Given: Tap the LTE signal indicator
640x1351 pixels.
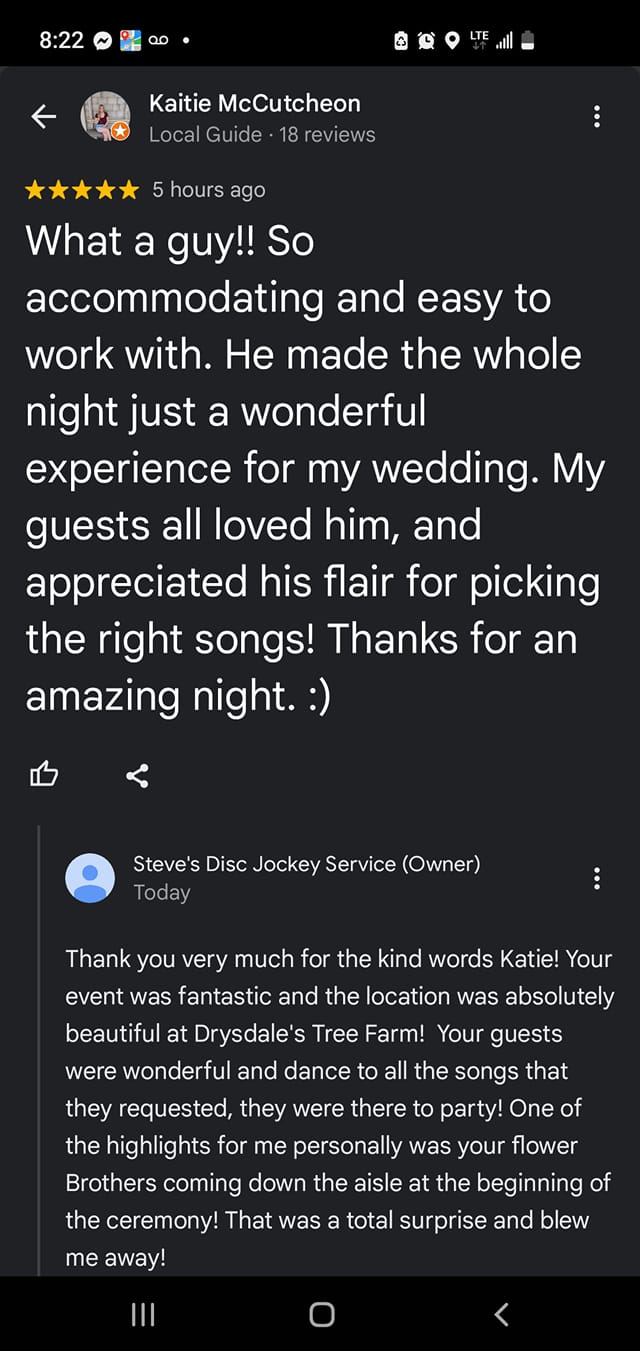Looking at the screenshot, I should tap(478, 40).
